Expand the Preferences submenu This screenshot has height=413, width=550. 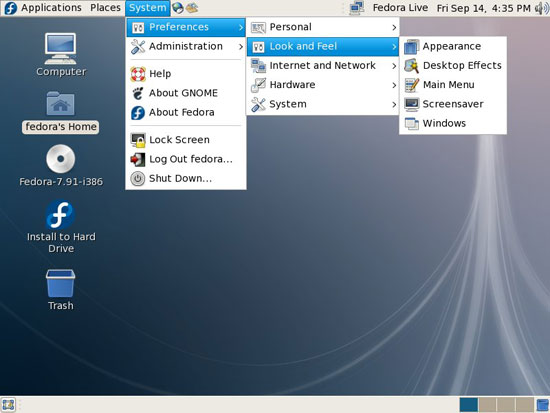(186, 27)
